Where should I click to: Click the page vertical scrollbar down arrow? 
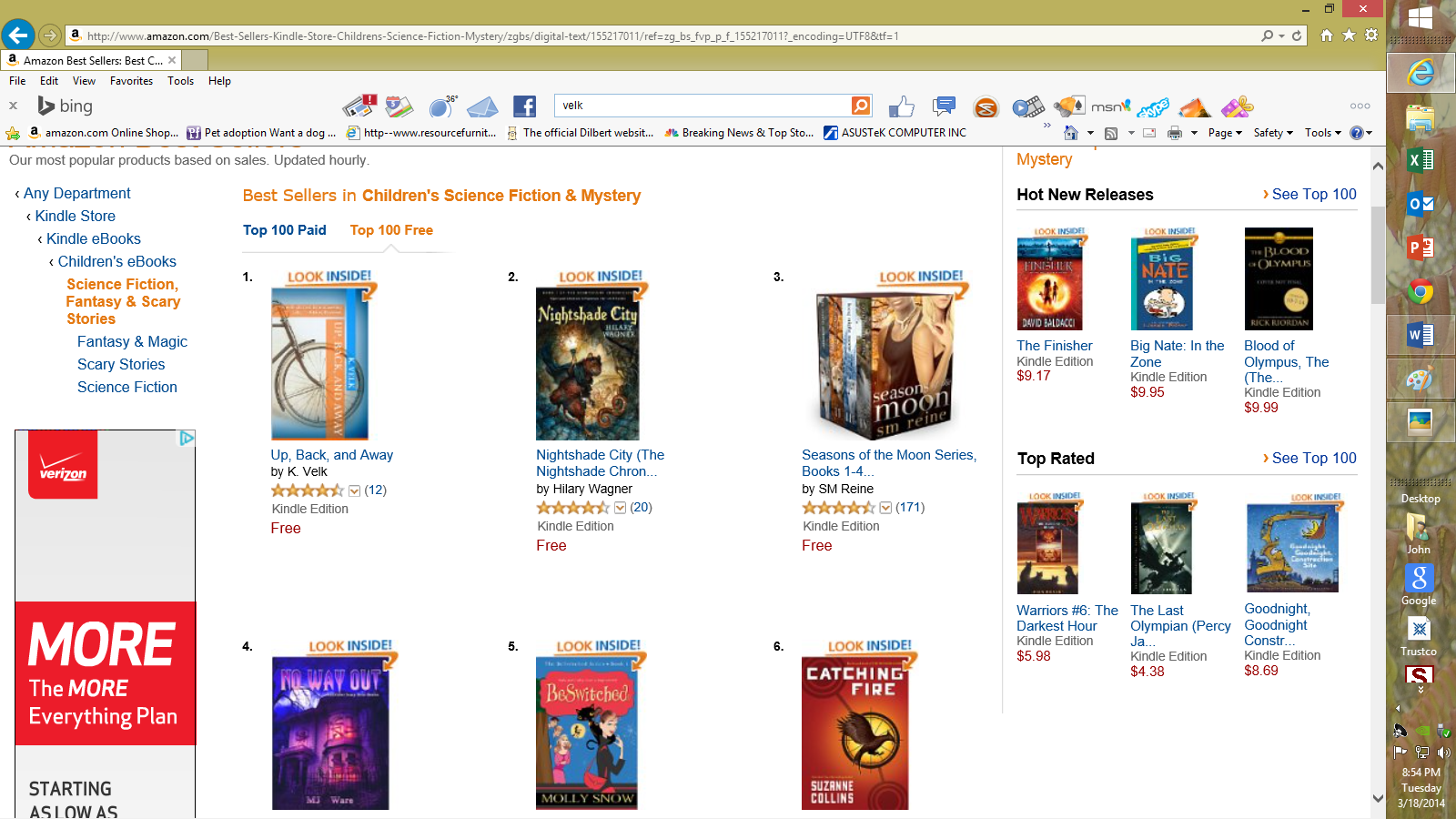(1378, 799)
